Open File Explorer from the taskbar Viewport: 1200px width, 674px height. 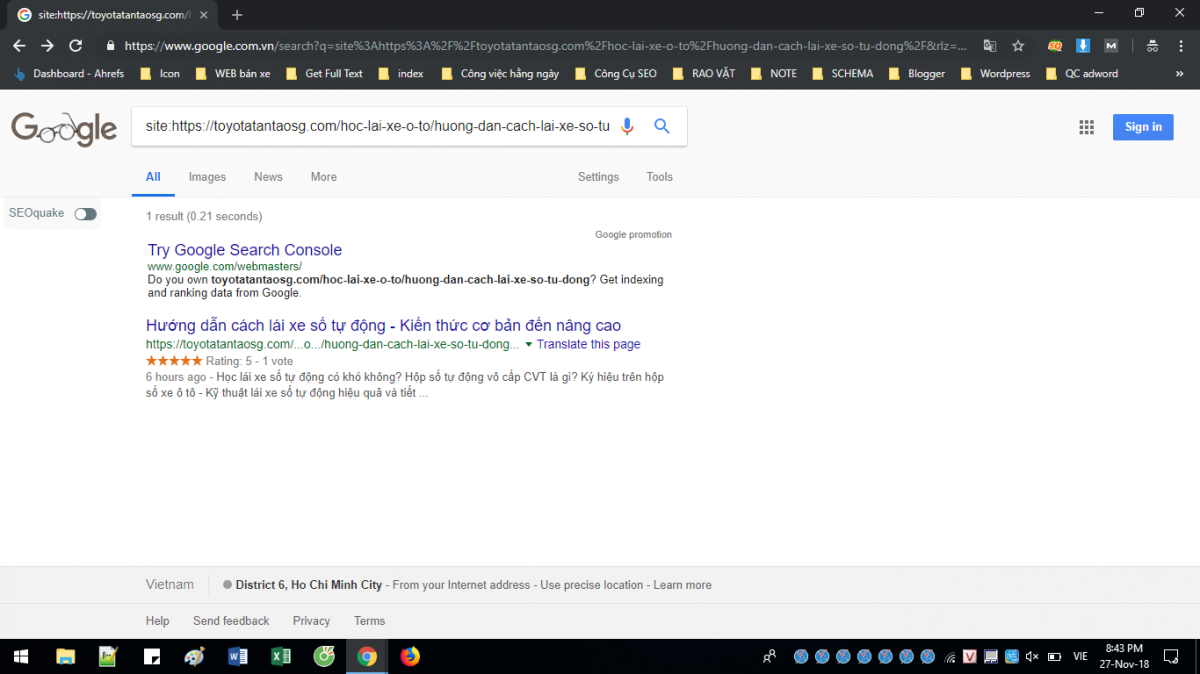[66, 657]
